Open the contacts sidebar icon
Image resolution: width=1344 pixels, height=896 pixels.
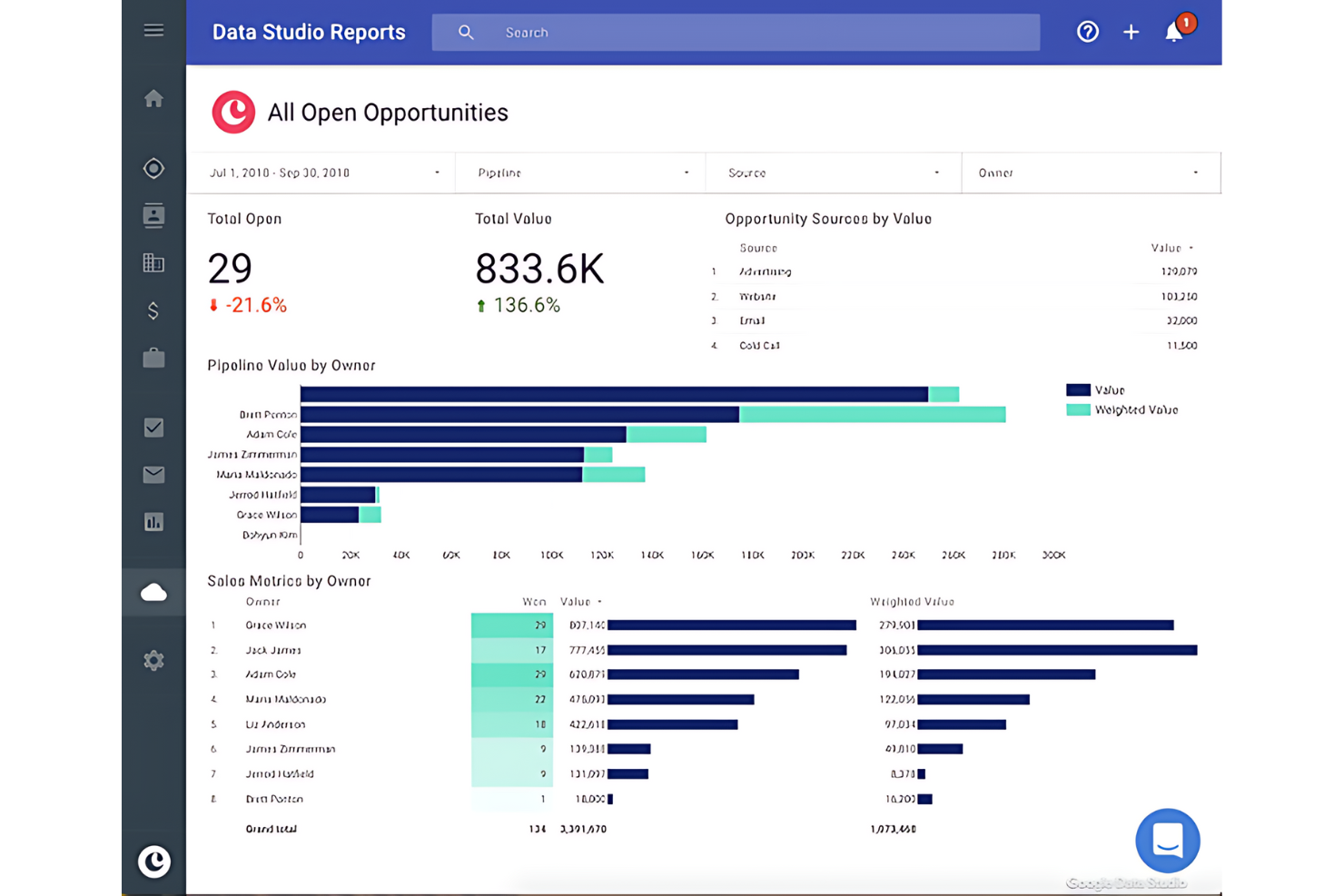[153, 215]
